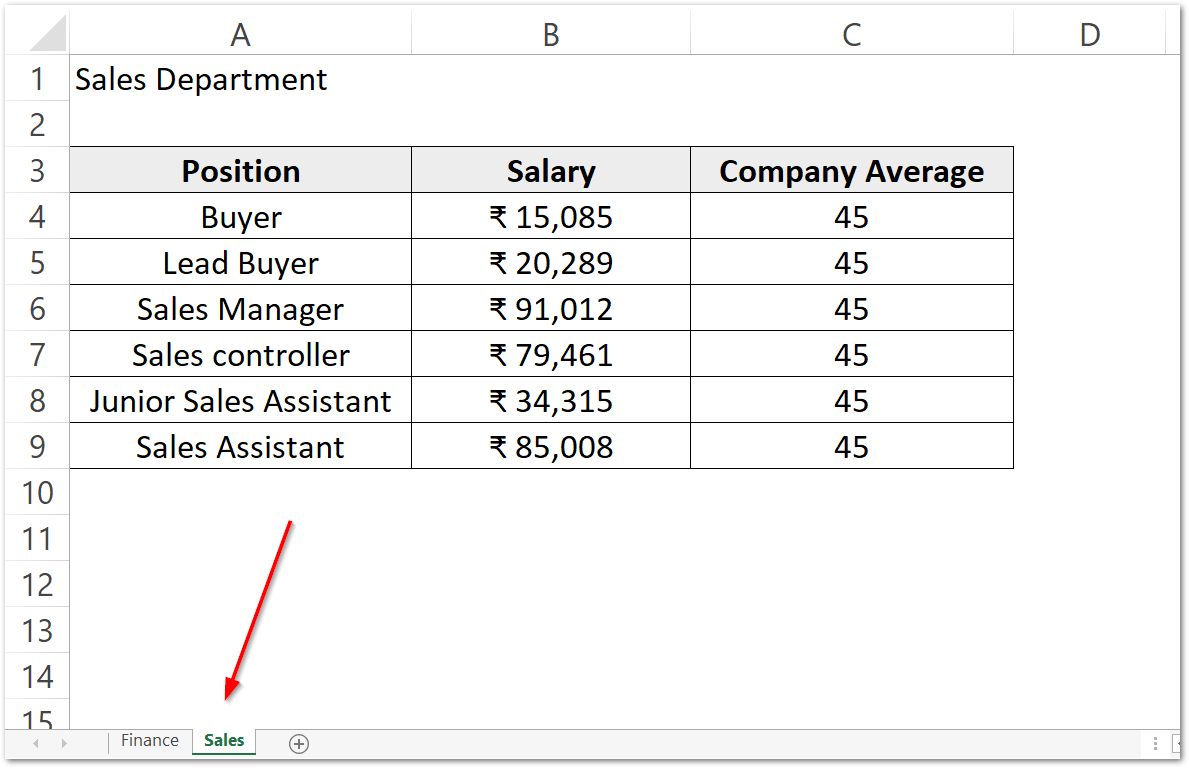Switch to the Finance sheet
The image size is (1189, 768).
coord(149,740)
